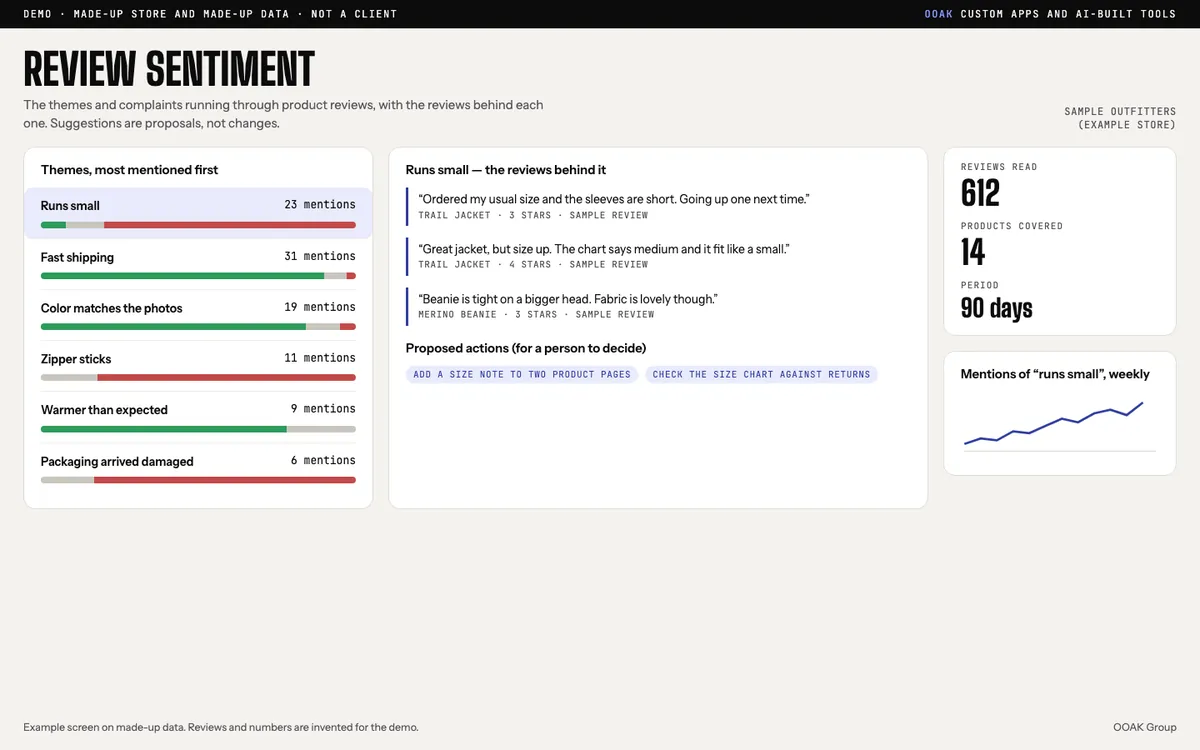The width and height of the screenshot is (1200, 750).
Task: Click the Merino Beanie 3 stars label
Action: (536, 314)
